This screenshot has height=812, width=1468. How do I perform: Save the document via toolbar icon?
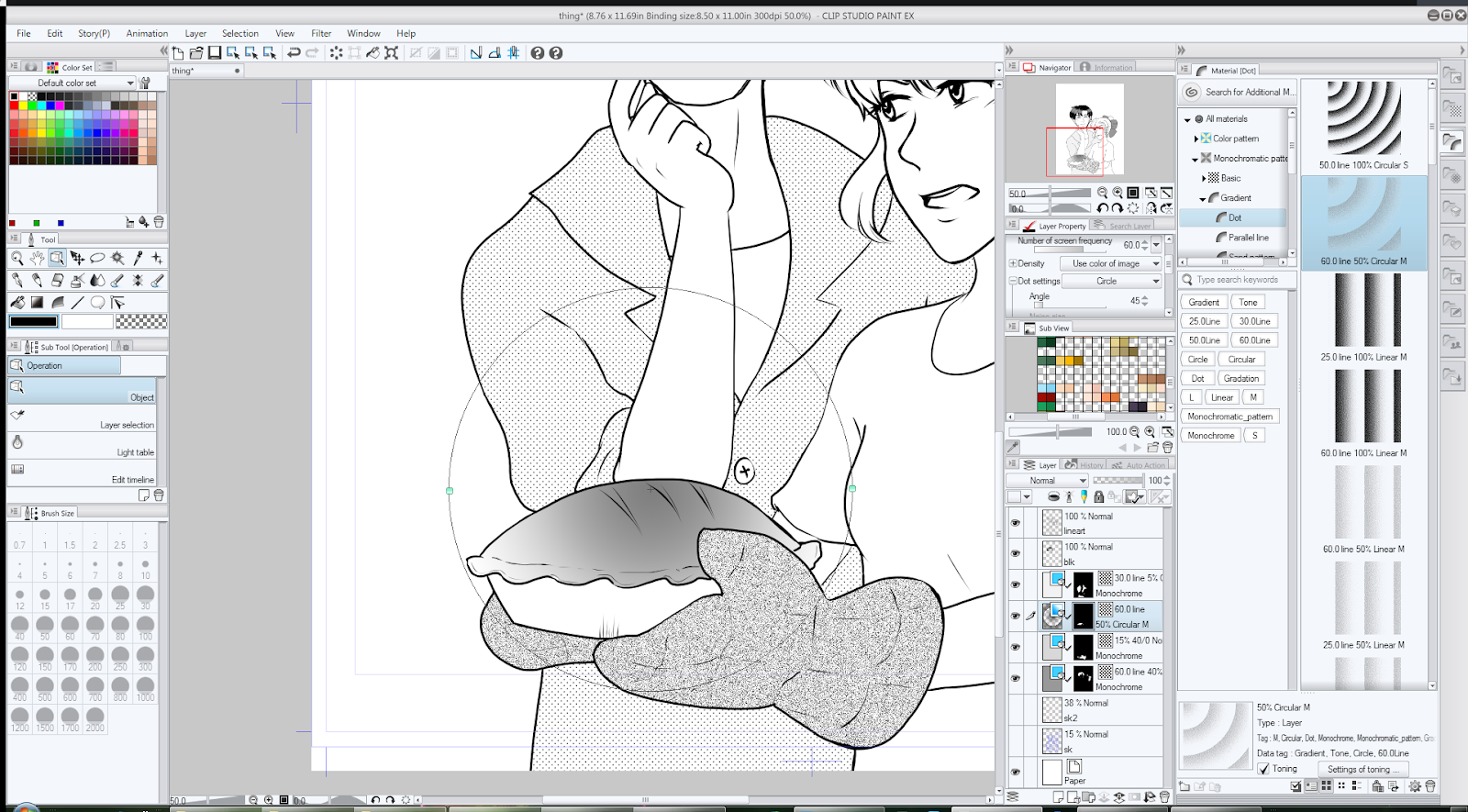pos(215,53)
